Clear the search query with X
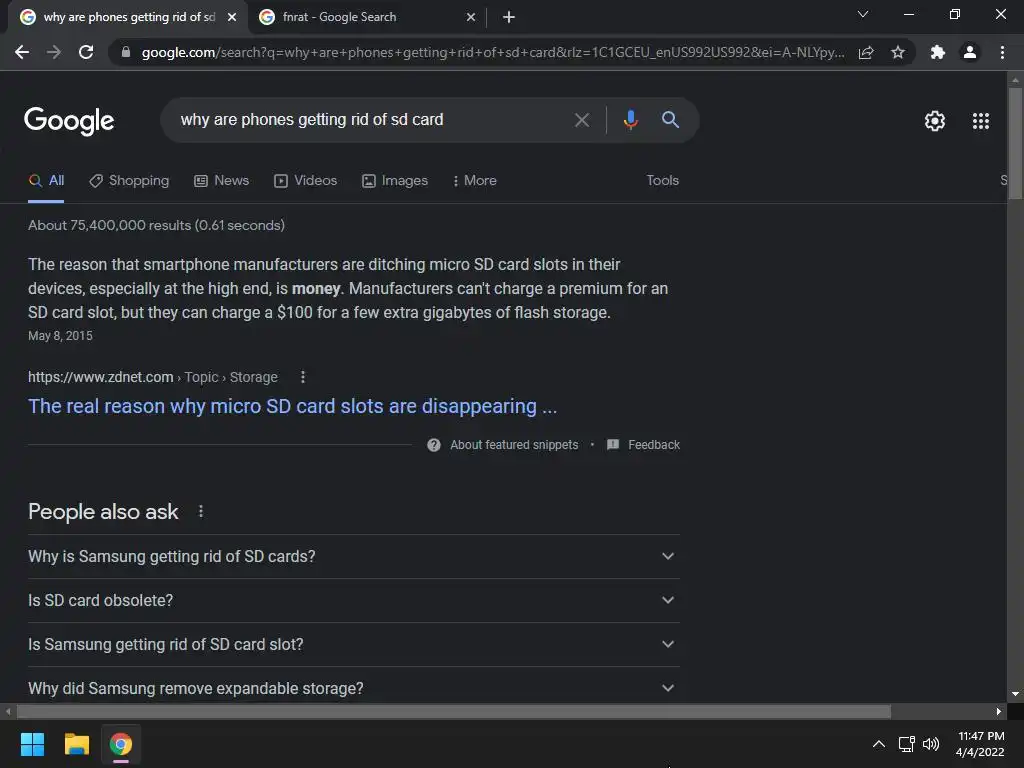Viewport: 1024px width, 768px height. (x=582, y=120)
